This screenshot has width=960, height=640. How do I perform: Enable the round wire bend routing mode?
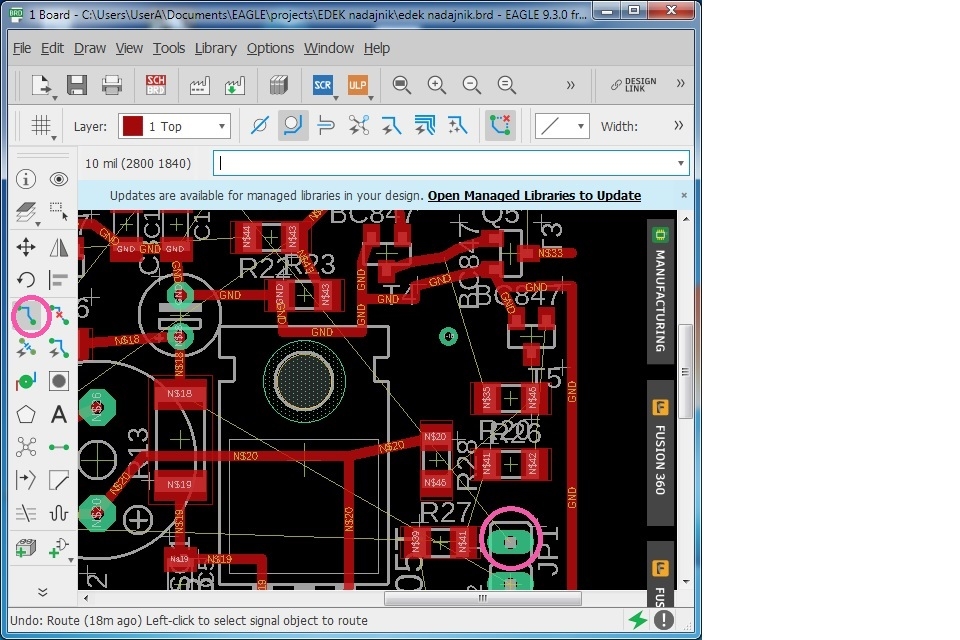tap(292, 126)
